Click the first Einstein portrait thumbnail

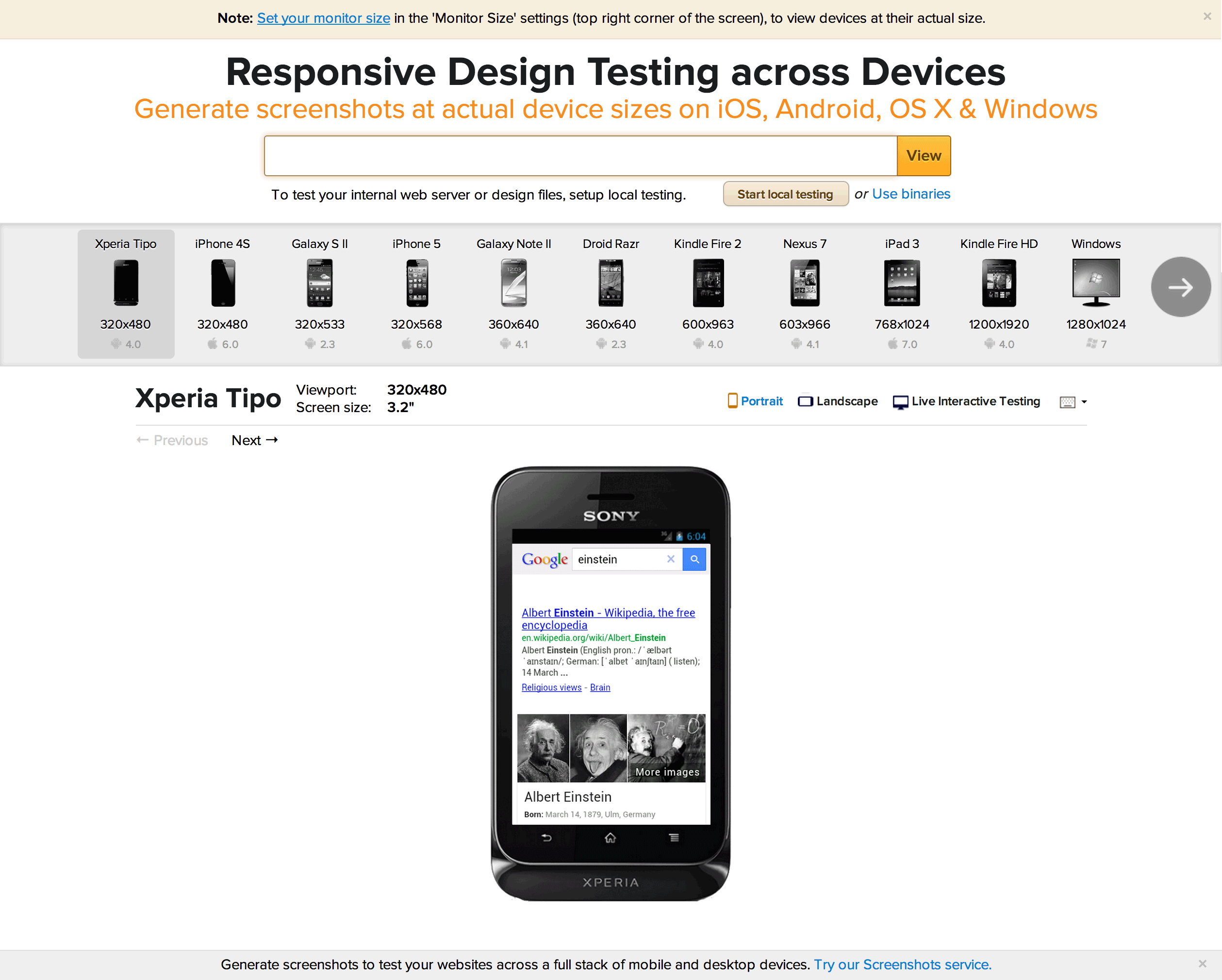coord(543,748)
